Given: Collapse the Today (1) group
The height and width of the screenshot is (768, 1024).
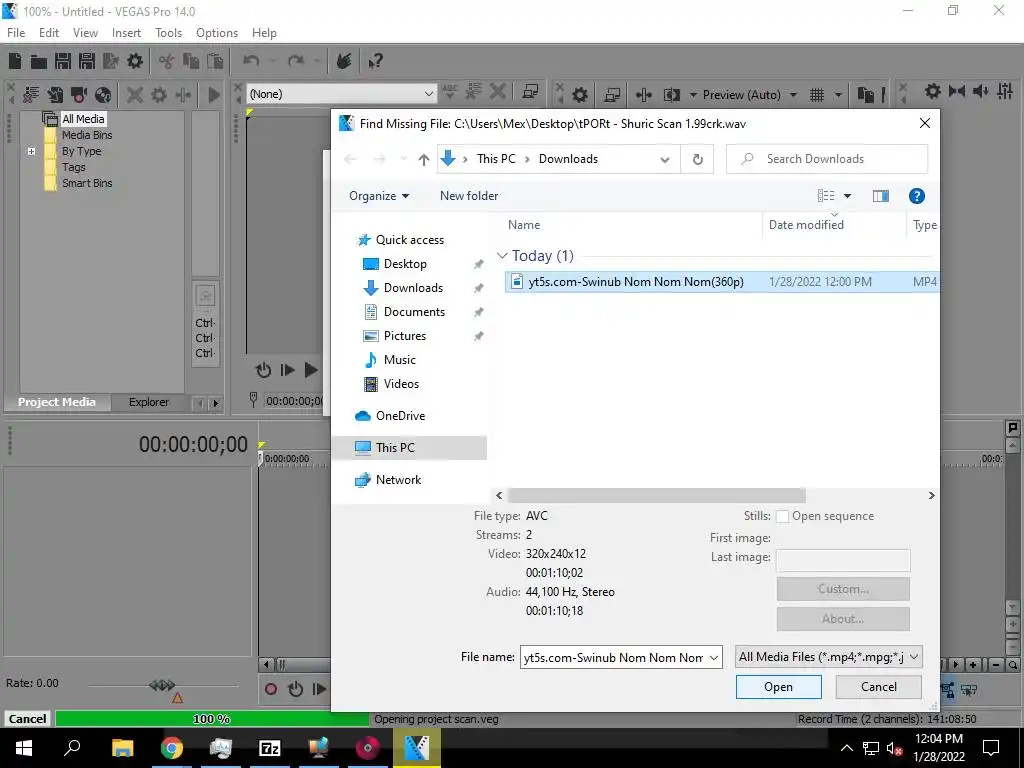Looking at the screenshot, I should (502, 255).
